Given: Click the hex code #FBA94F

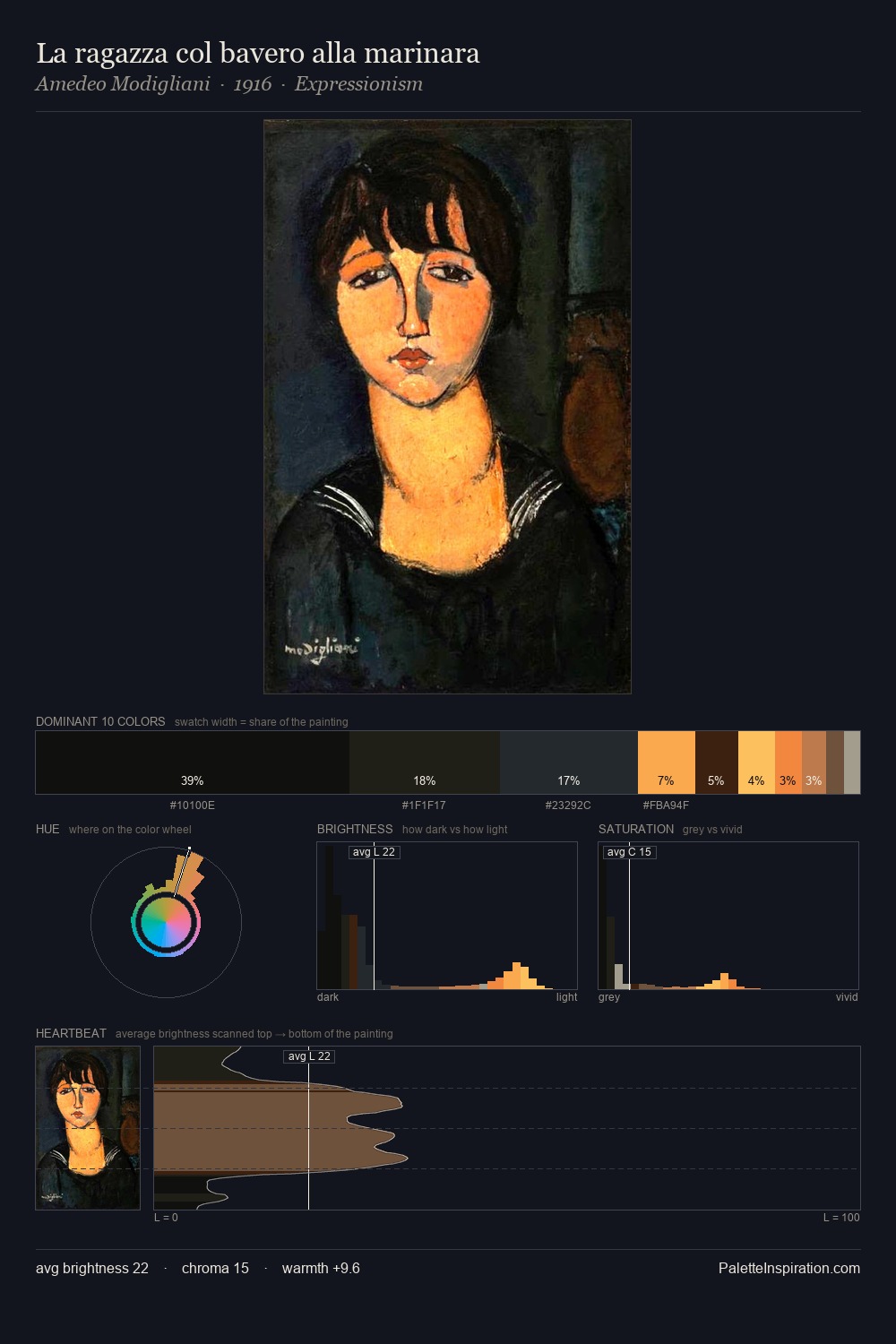Looking at the screenshot, I should point(666,806).
